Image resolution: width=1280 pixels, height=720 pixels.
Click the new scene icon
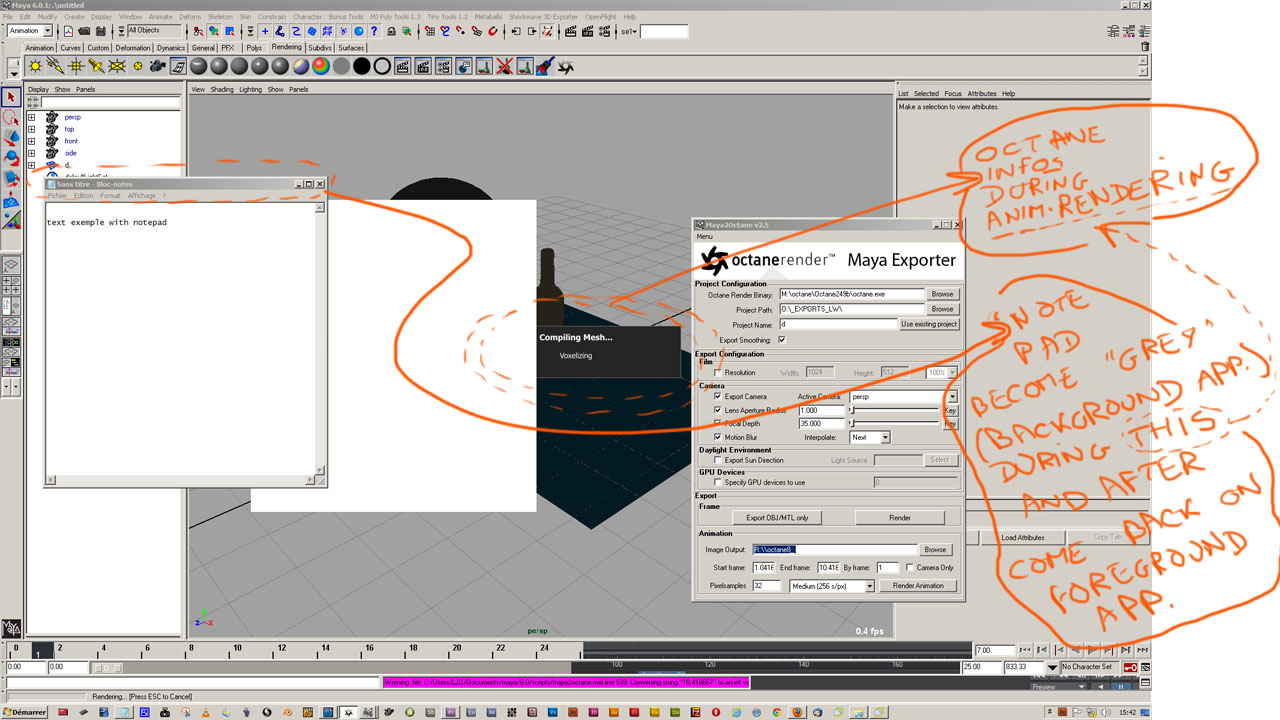pos(69,31)
